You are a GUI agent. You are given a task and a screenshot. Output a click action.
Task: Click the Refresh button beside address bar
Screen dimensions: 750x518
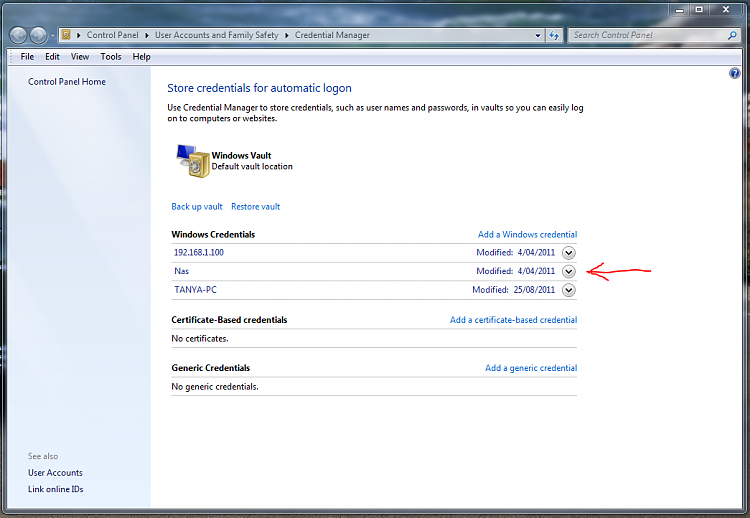(554, 35)
